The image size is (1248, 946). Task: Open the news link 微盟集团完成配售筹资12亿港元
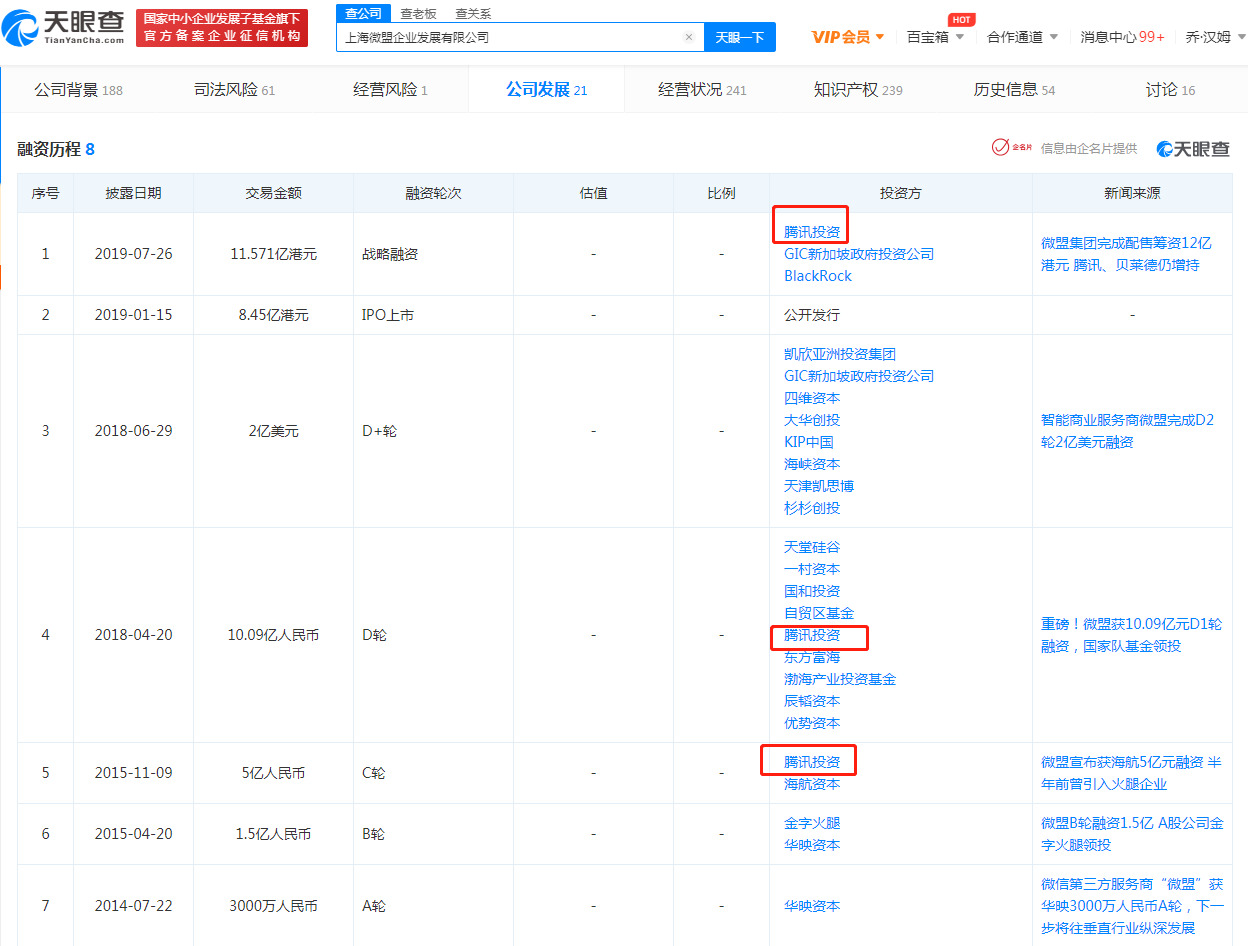1125,254
